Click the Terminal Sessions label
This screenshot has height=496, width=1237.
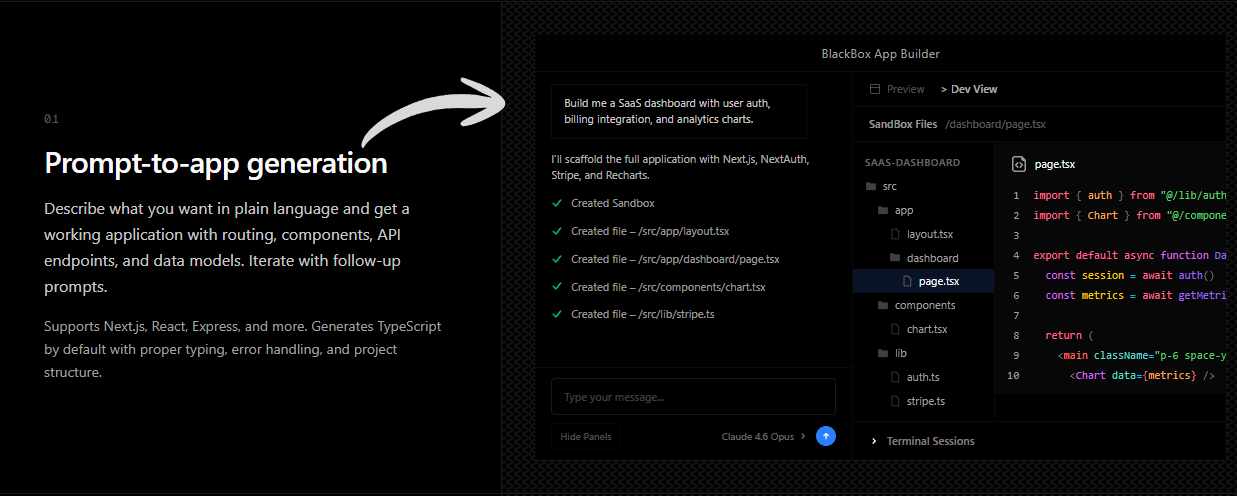930,441
